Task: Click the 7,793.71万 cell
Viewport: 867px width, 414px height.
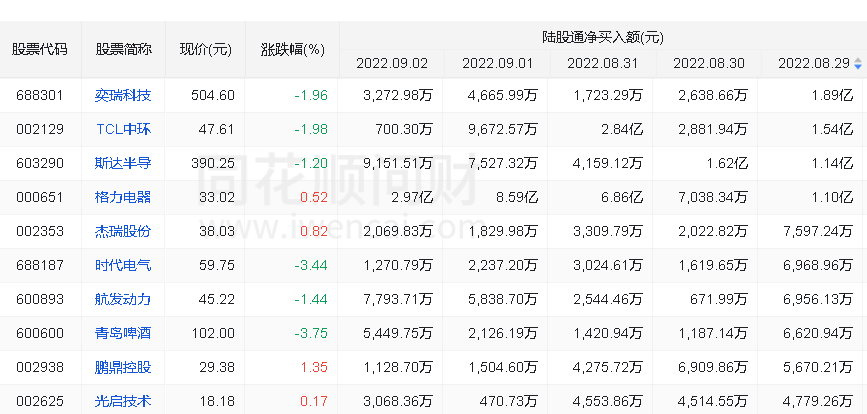Action: (398, 299)
